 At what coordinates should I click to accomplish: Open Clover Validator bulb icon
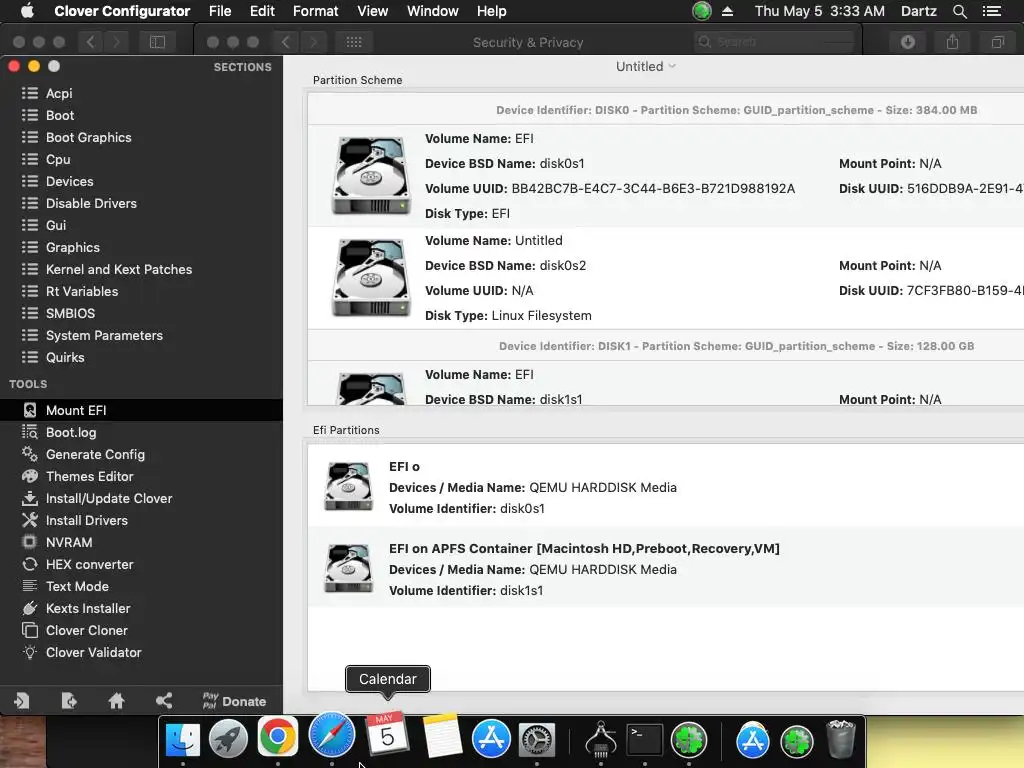30,652
